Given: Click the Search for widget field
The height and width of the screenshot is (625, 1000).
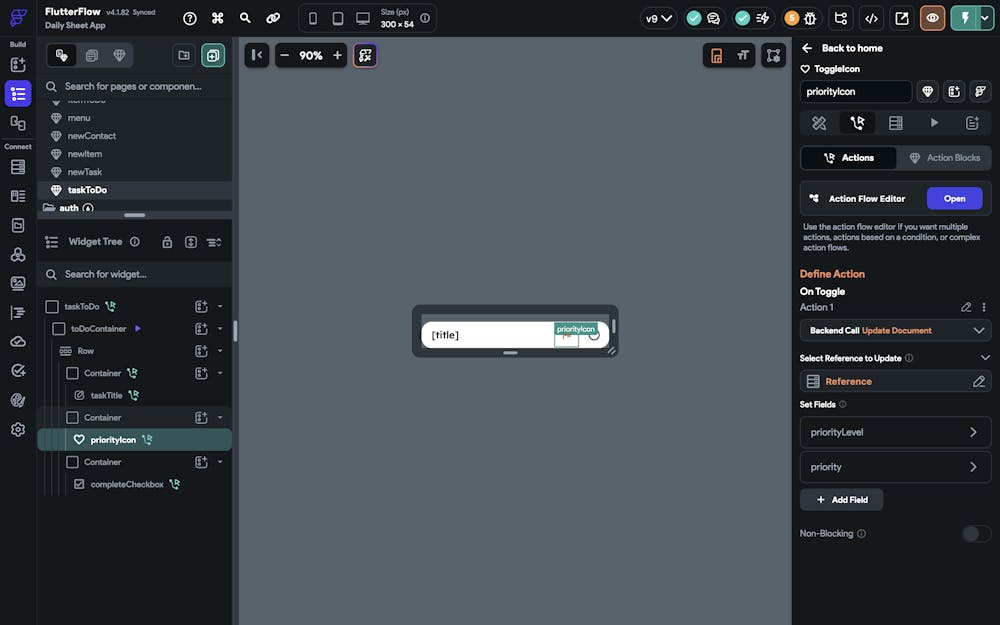Looking at the screenshot, I should pos(135,274).
